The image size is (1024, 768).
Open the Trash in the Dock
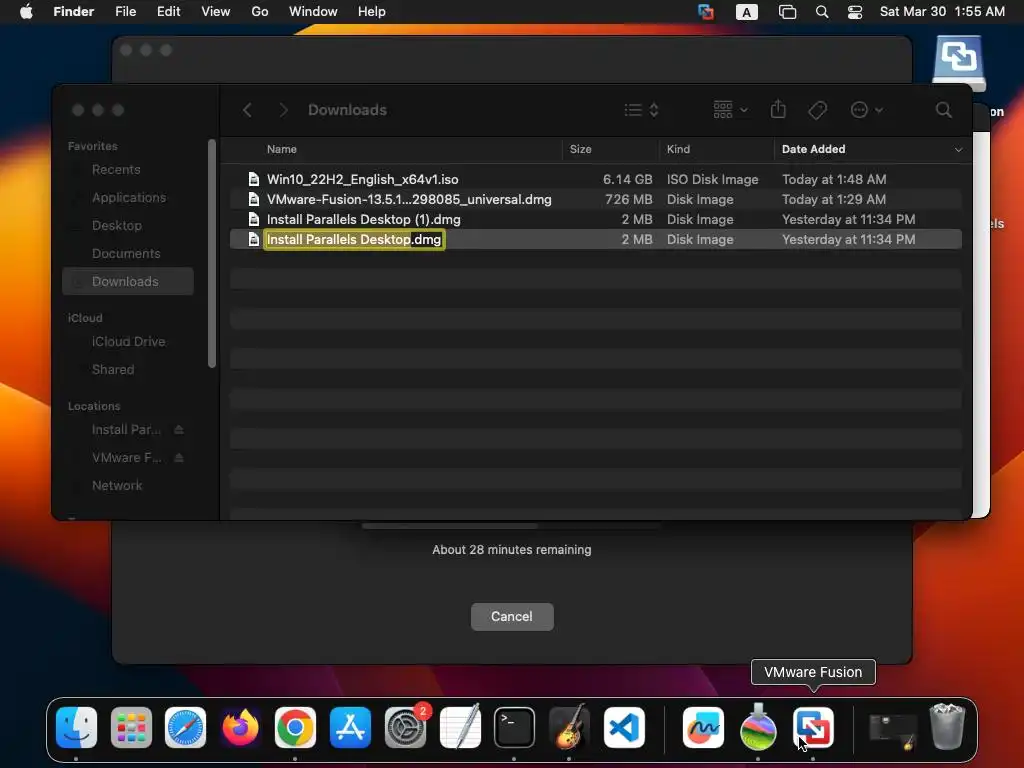click(947, 726)
